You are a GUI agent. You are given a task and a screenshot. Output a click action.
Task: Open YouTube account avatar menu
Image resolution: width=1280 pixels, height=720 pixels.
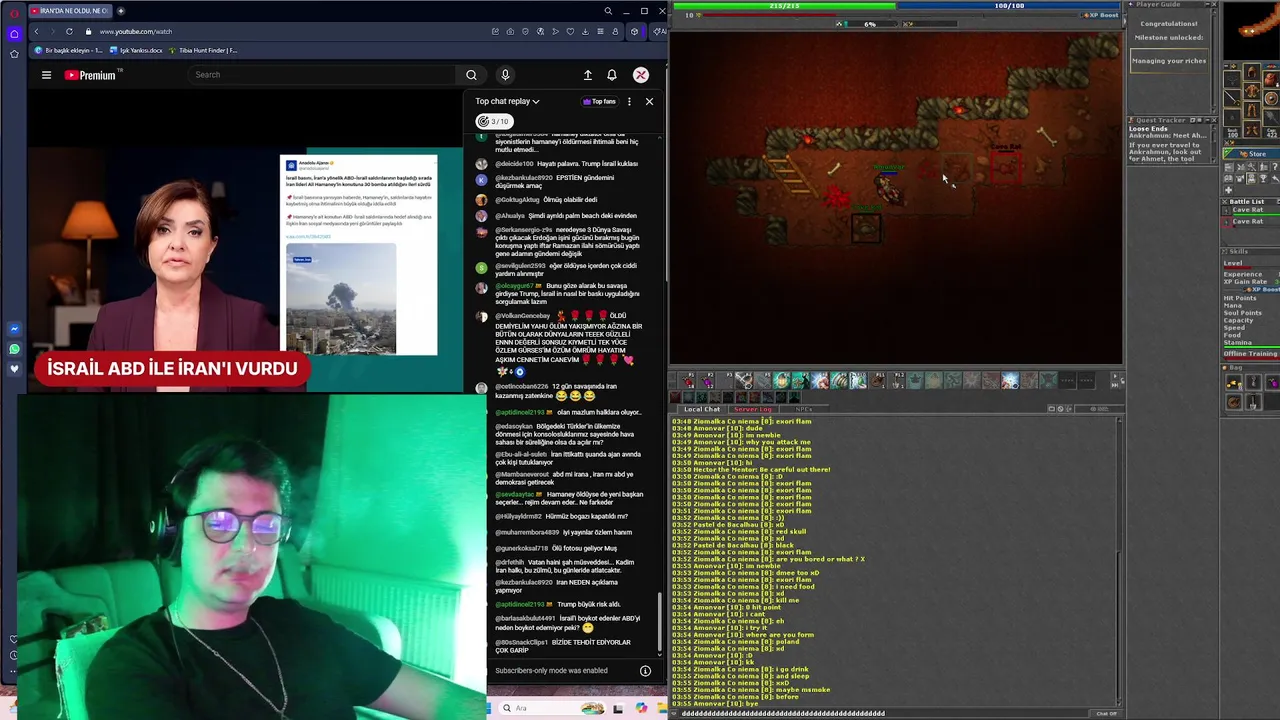tap(641, 75)
